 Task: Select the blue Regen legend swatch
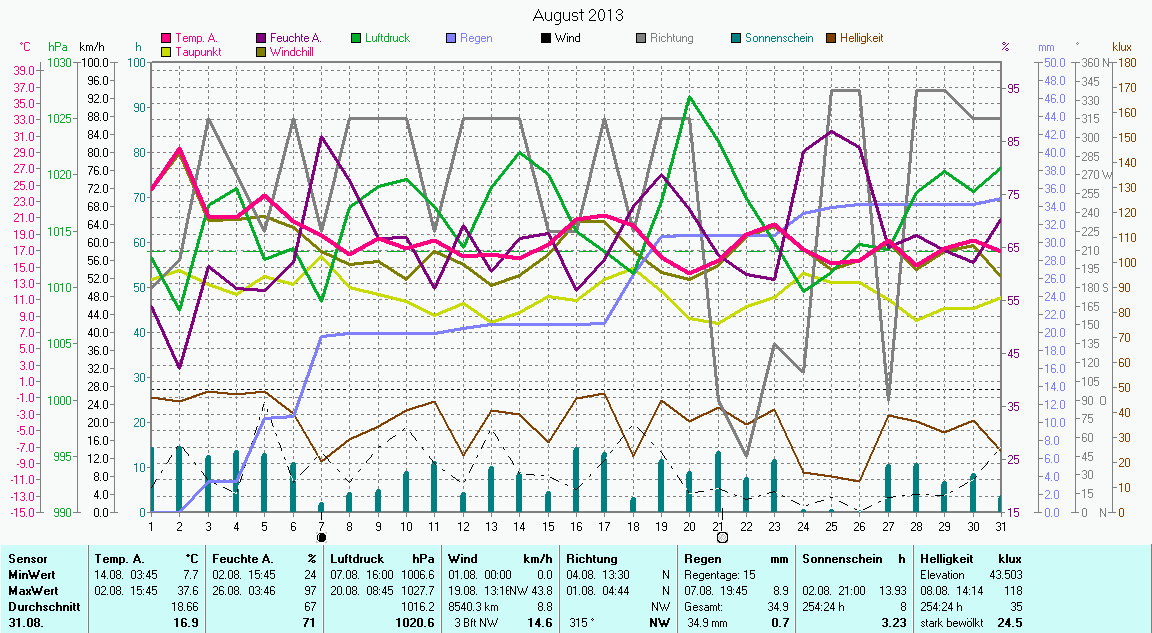[x=452, y=39]
